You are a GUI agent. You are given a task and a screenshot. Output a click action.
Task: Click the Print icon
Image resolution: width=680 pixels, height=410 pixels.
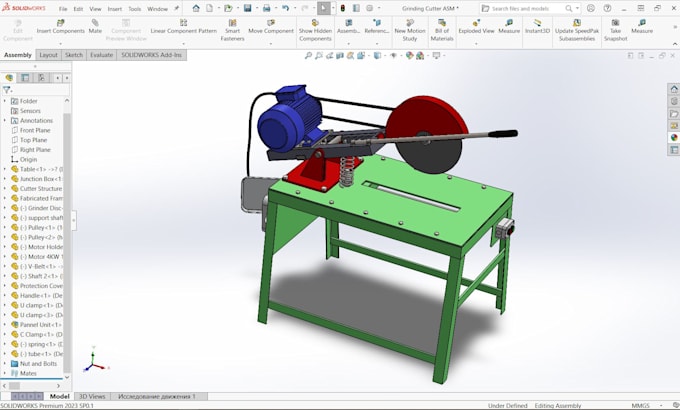(267, 8)
